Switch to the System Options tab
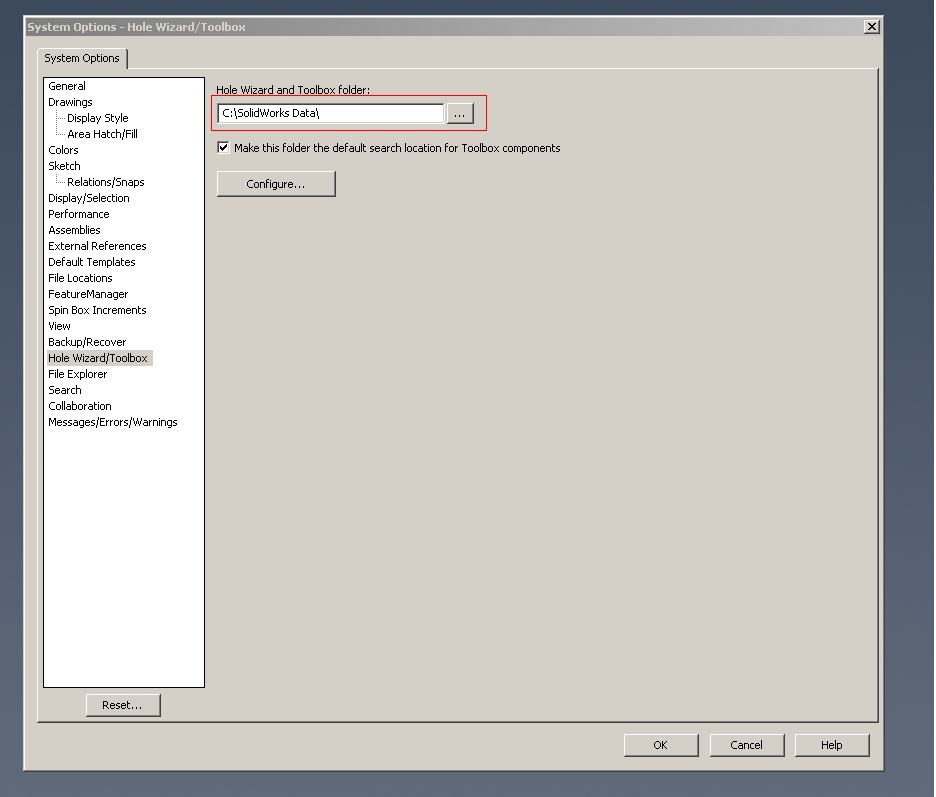 (x=82, y=58)
